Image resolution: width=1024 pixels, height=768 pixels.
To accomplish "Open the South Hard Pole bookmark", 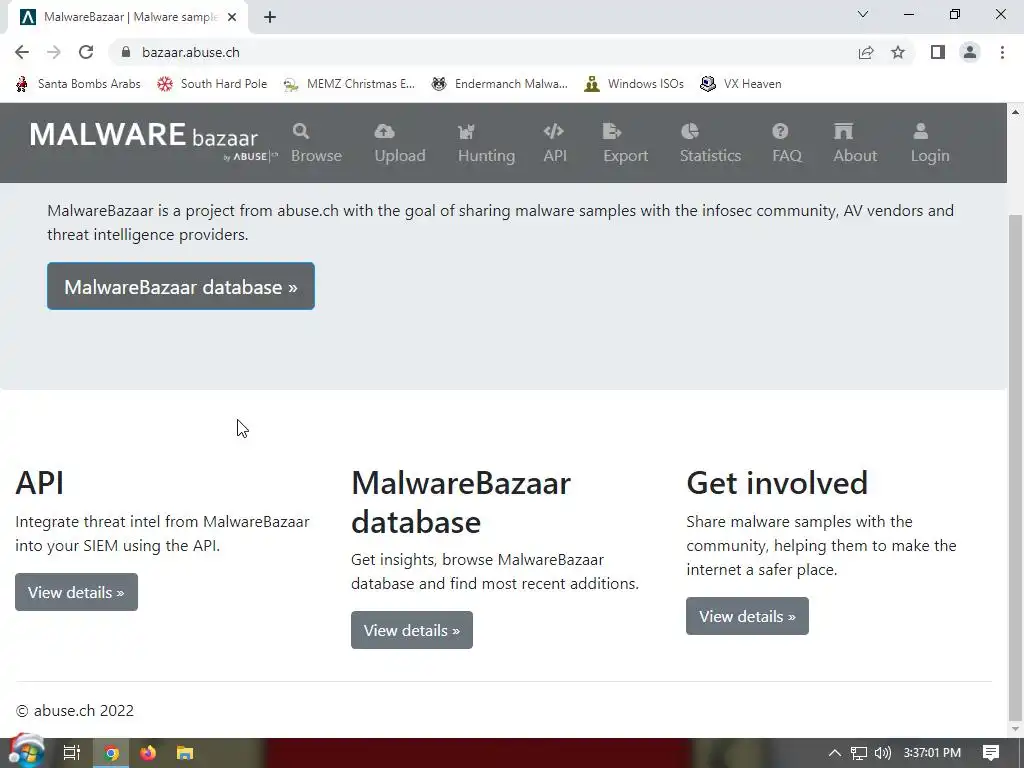I will click(213, 84).
